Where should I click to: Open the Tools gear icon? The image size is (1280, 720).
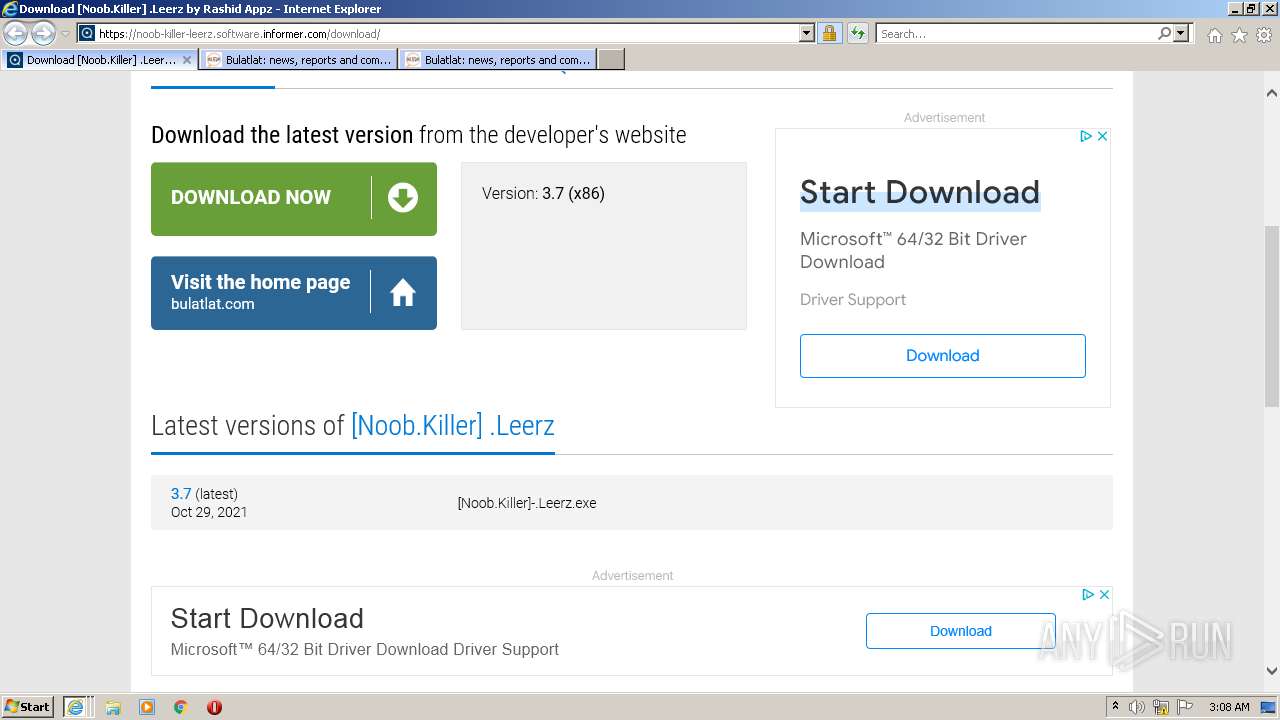(x=1264, y=35)
